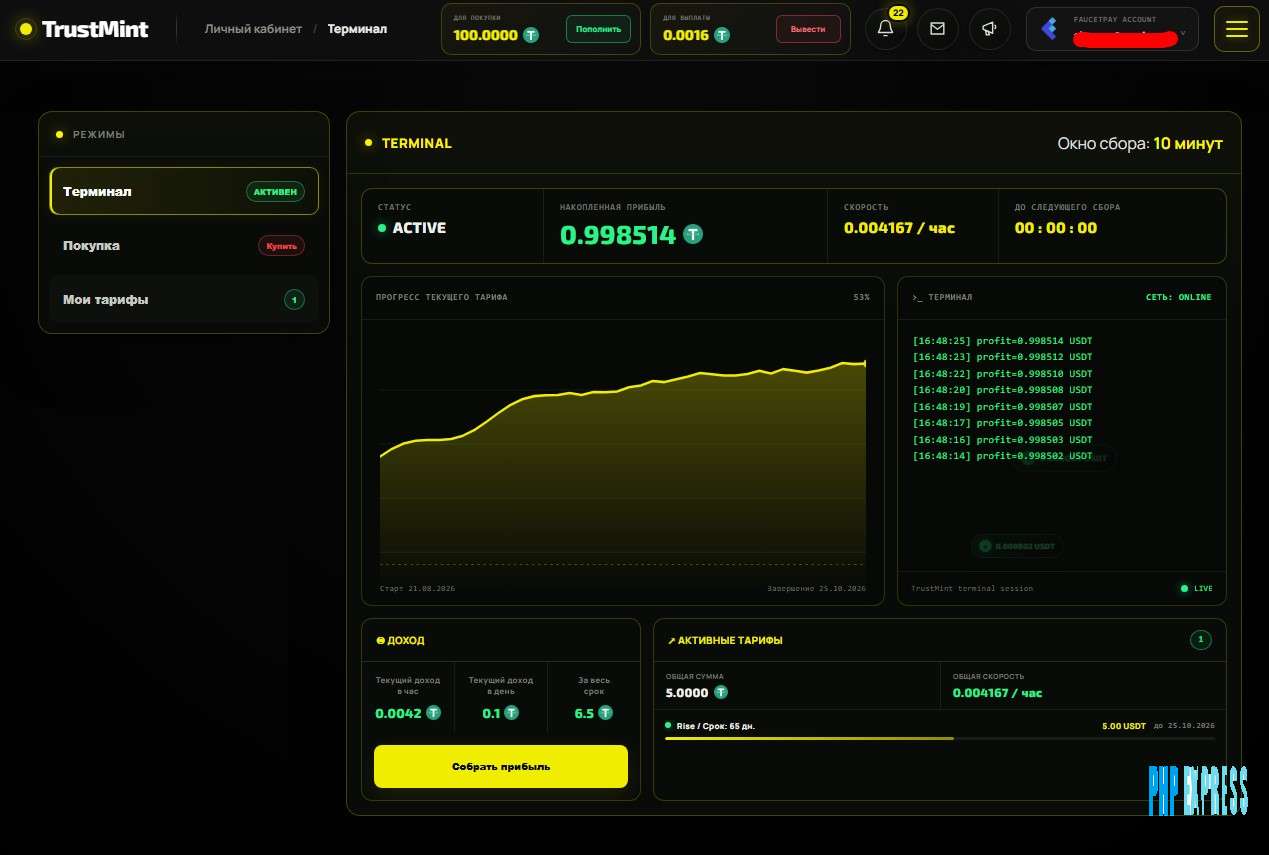Click the log line at 16:48:19
The height and width of the screenshot is (855, 1269).
[1002, 407]
